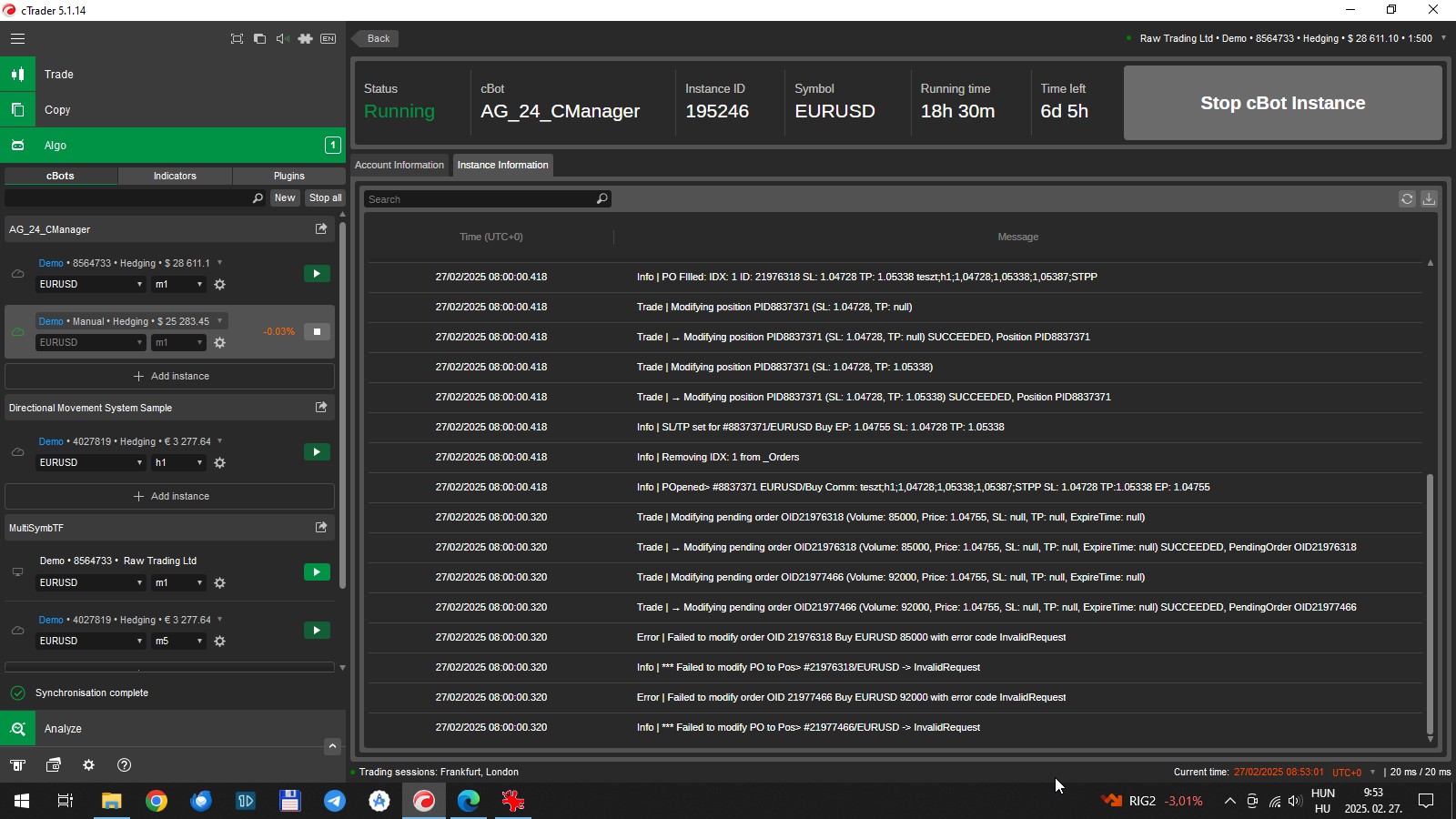The height and width of the screenshot is (819, 1456).
Task: Open Directional Movement System Sample editor icon
Action: tap(321, 408)
